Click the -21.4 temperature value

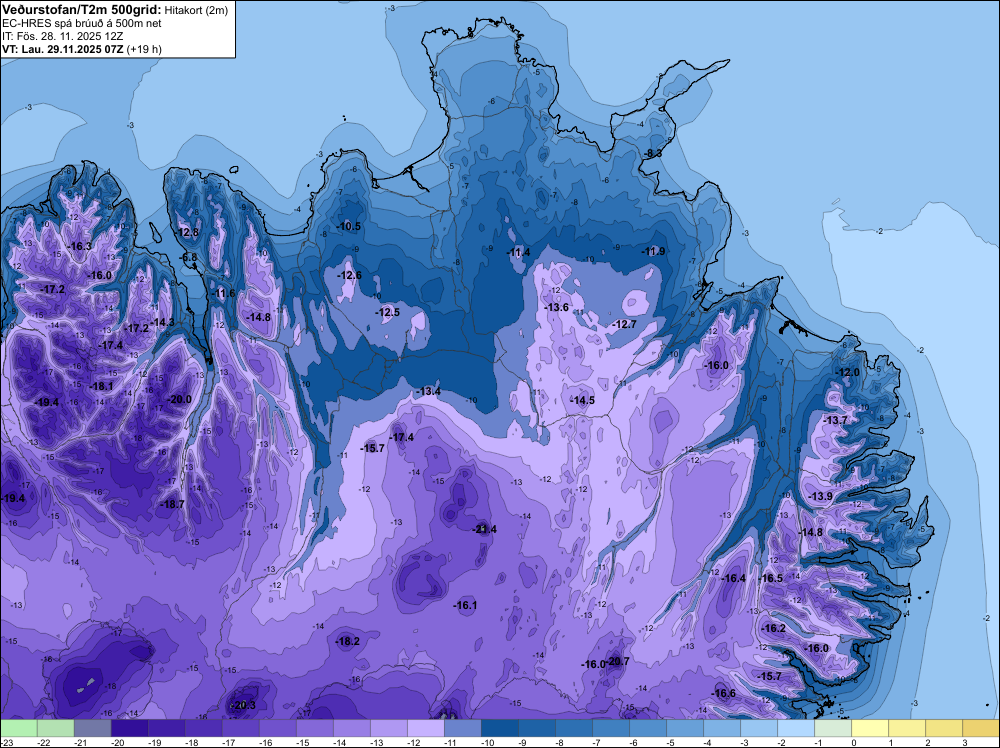pos(484,529)
